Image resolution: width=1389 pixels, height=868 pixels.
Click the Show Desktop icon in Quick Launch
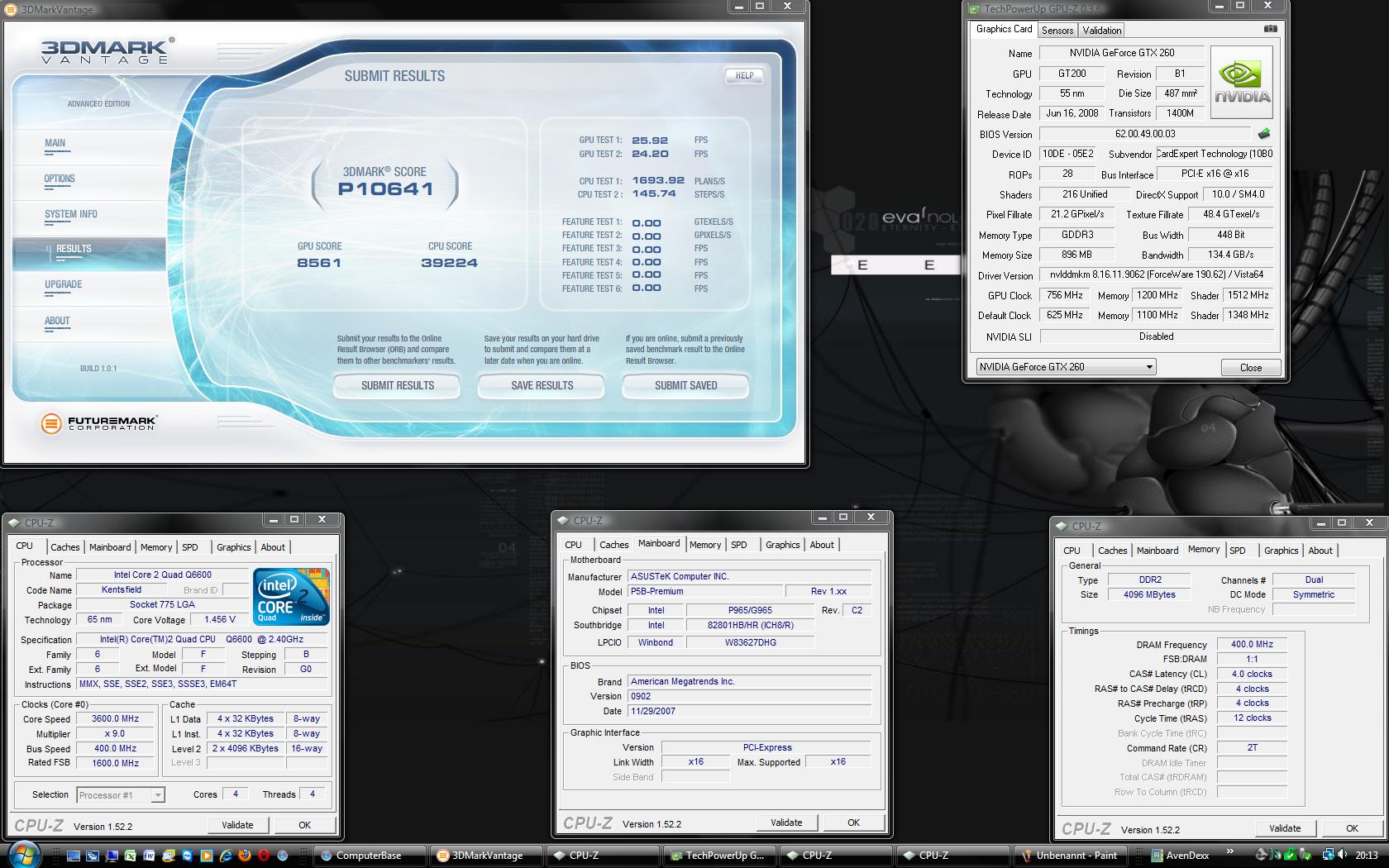coord(74,856)
